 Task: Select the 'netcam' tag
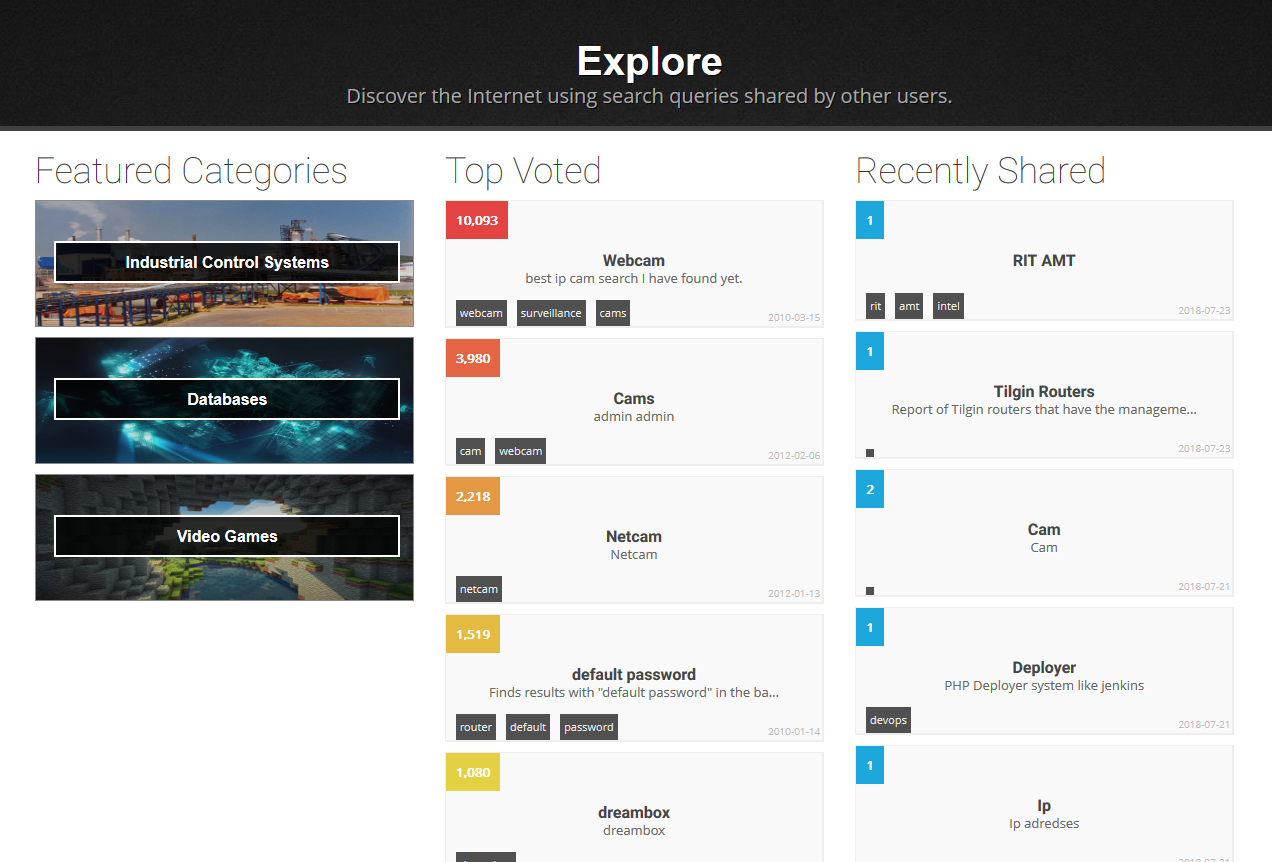click(478, 589)
